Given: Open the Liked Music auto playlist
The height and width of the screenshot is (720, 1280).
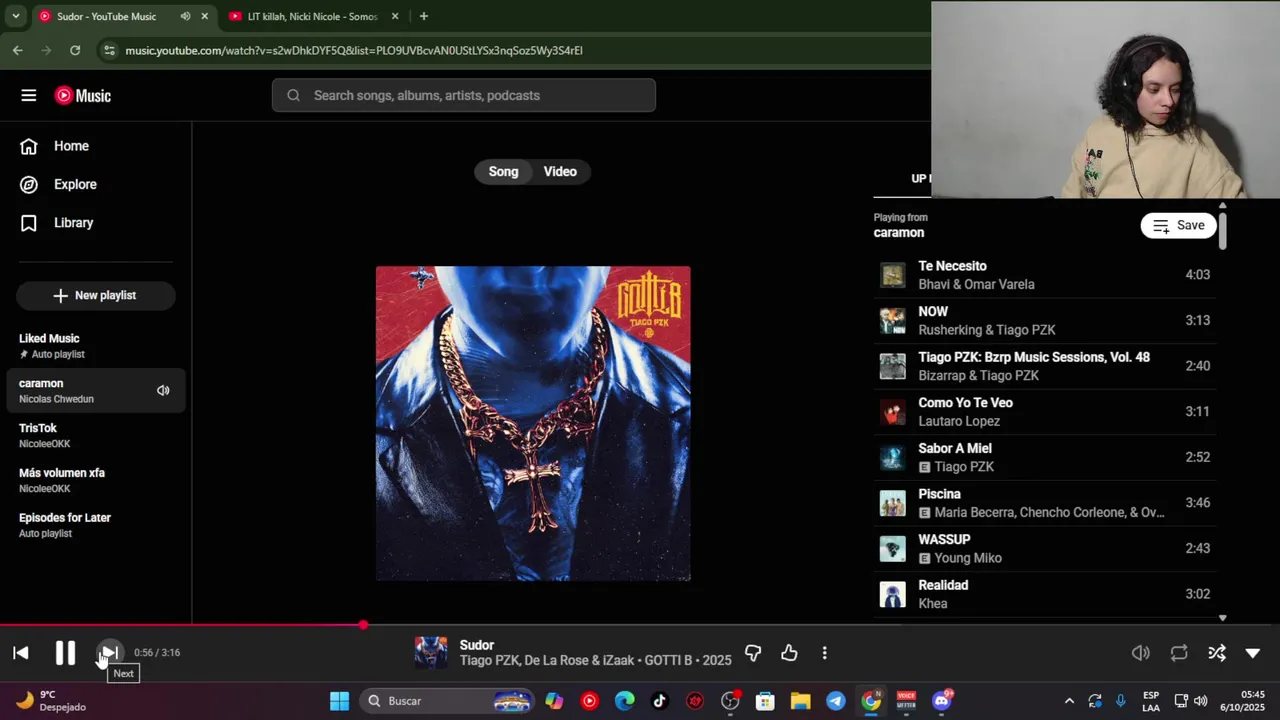Looking at the screenshot, I should click(x=95, y=346).
